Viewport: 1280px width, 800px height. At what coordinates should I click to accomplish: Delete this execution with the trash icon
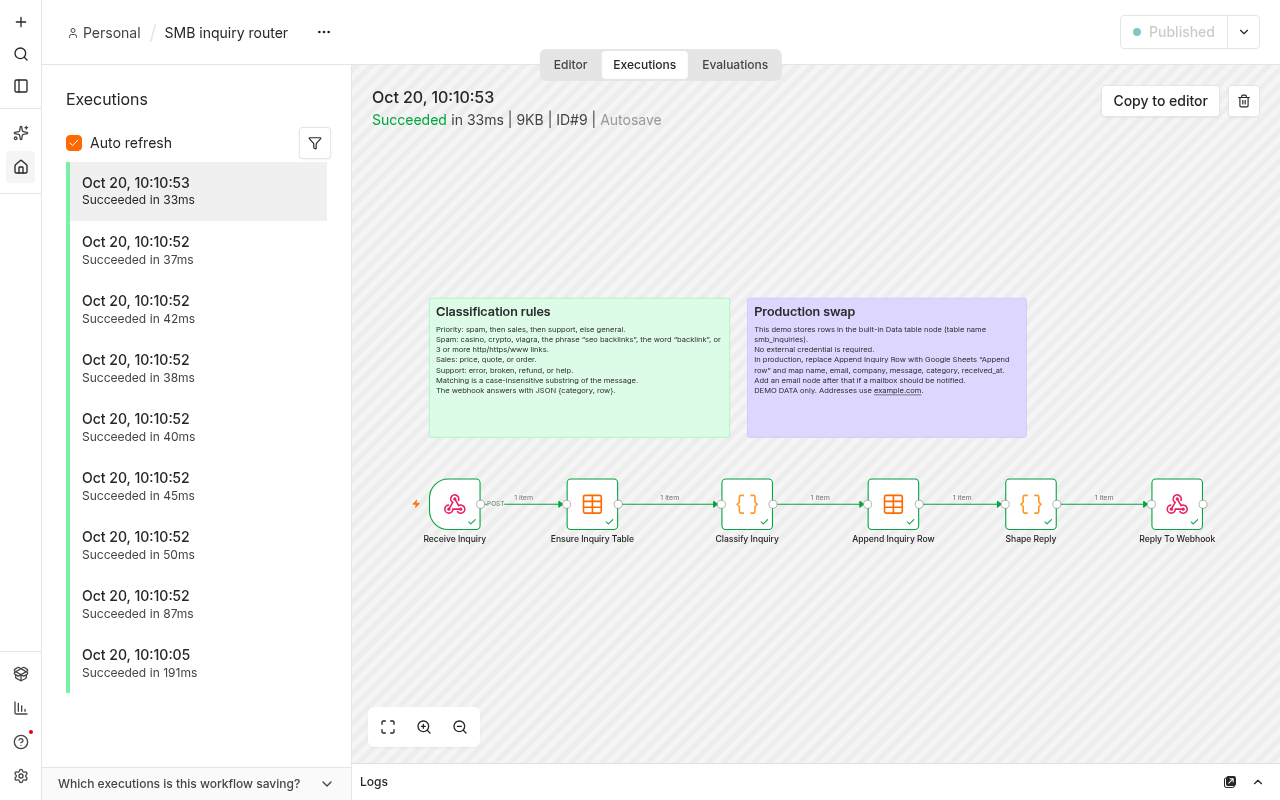coord(1244,101)
